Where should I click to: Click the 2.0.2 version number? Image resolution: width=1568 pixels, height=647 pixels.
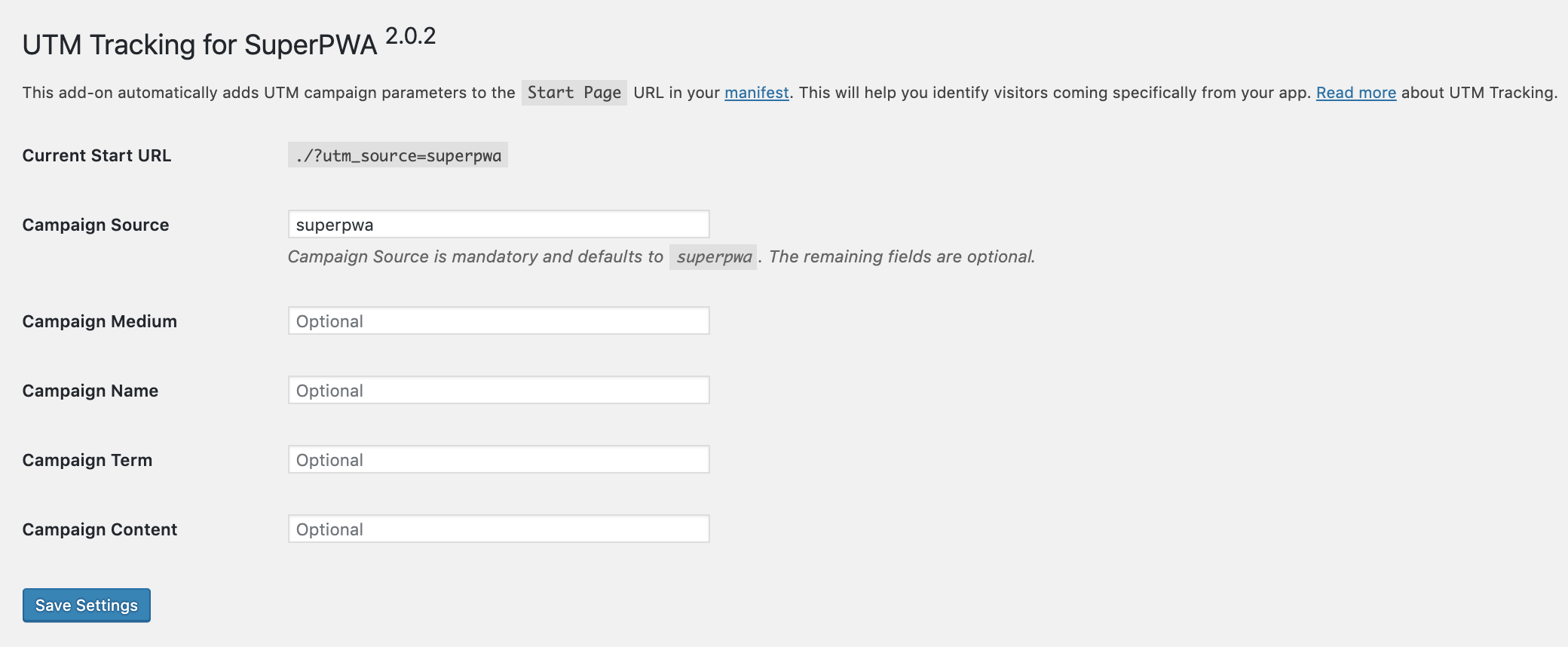click(410, 36)
